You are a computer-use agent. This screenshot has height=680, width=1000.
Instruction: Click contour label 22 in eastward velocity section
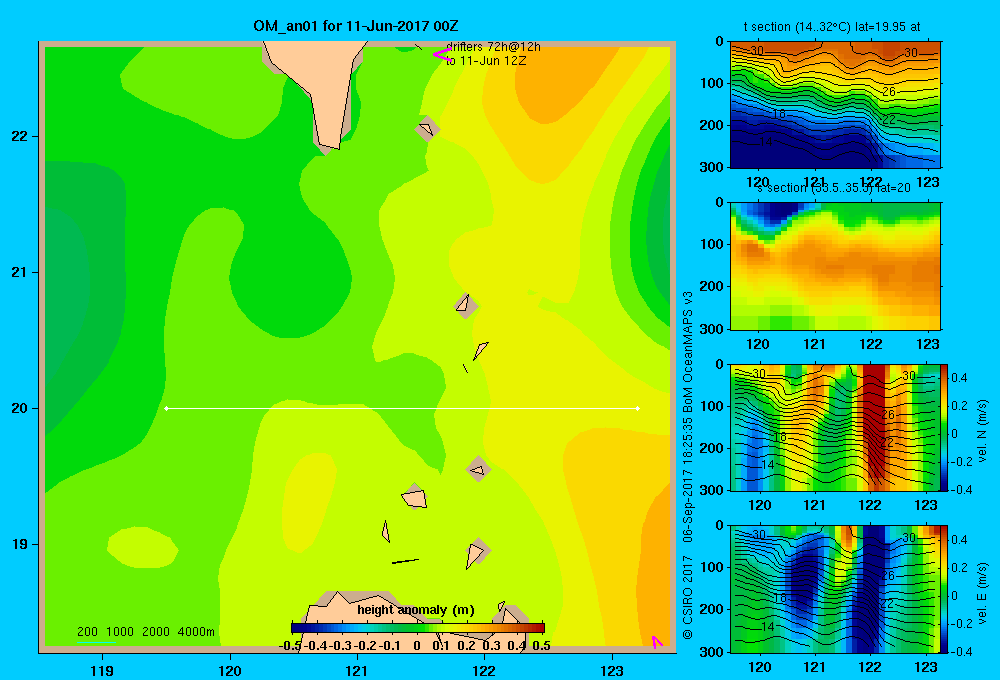click(886, 603)
